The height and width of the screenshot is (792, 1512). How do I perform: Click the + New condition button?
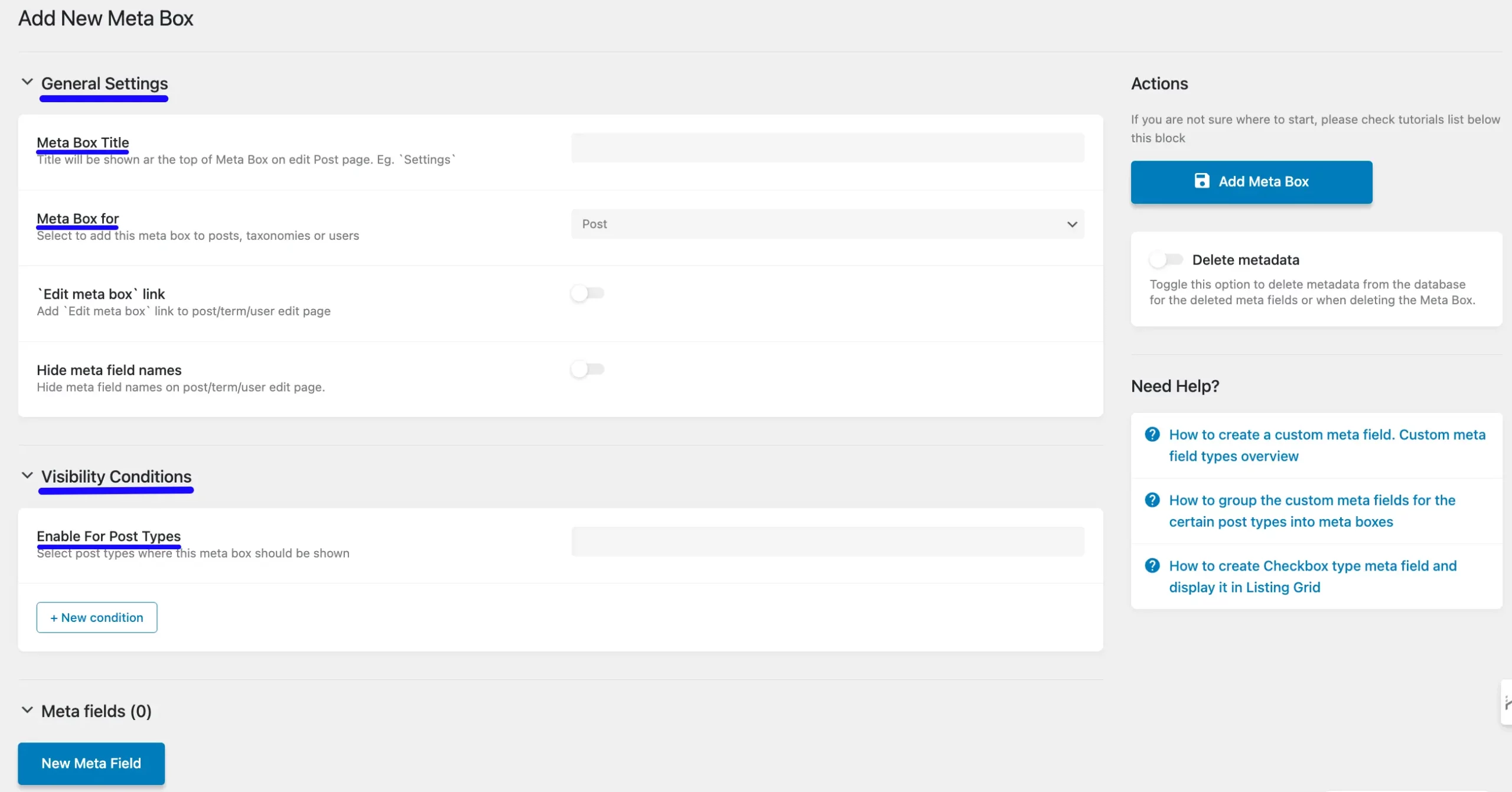click(x=96, y=617)
